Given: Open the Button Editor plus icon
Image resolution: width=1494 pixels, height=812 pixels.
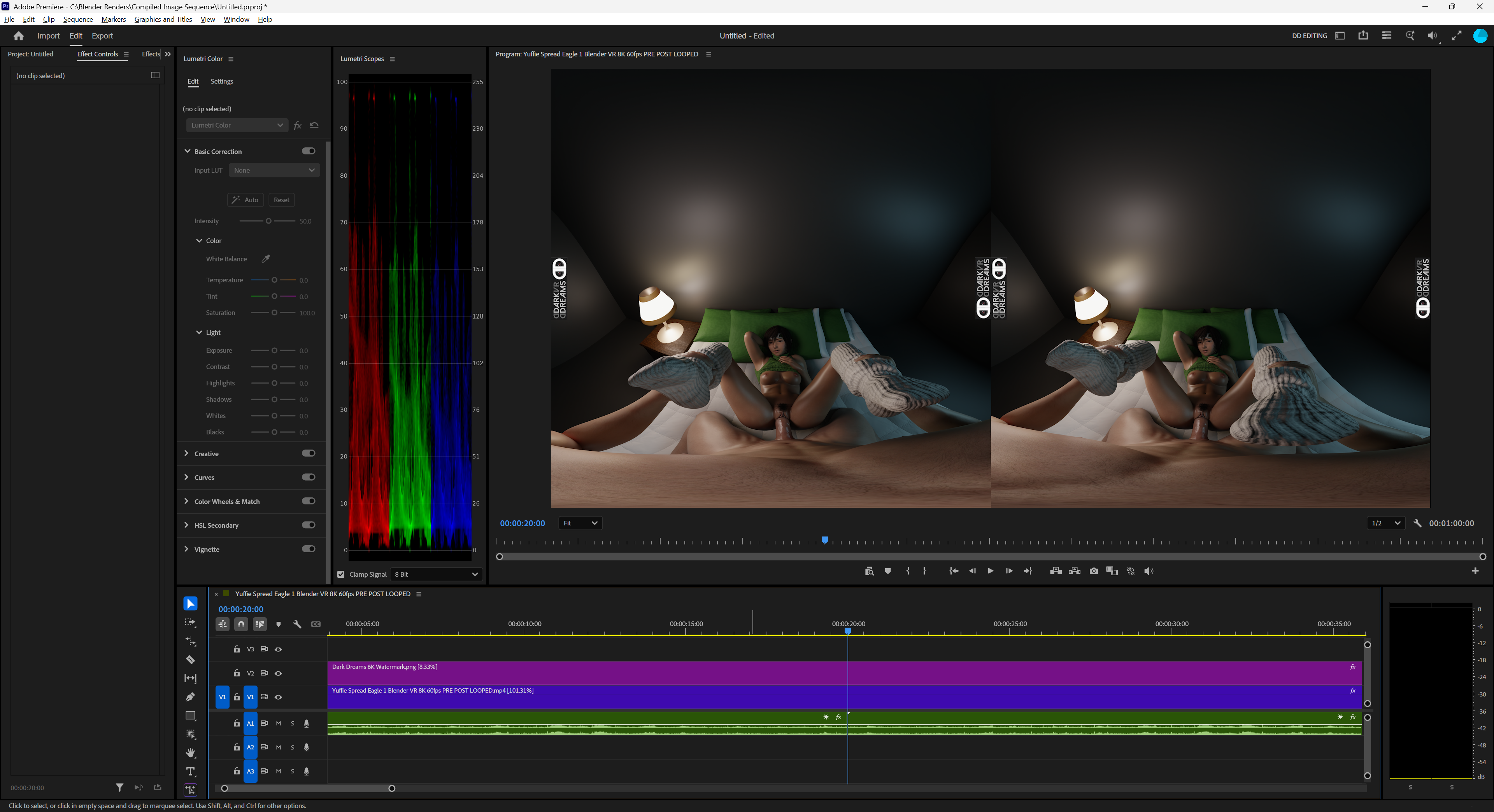Looking at the screenshot, I should click(x=1475, y=571).
